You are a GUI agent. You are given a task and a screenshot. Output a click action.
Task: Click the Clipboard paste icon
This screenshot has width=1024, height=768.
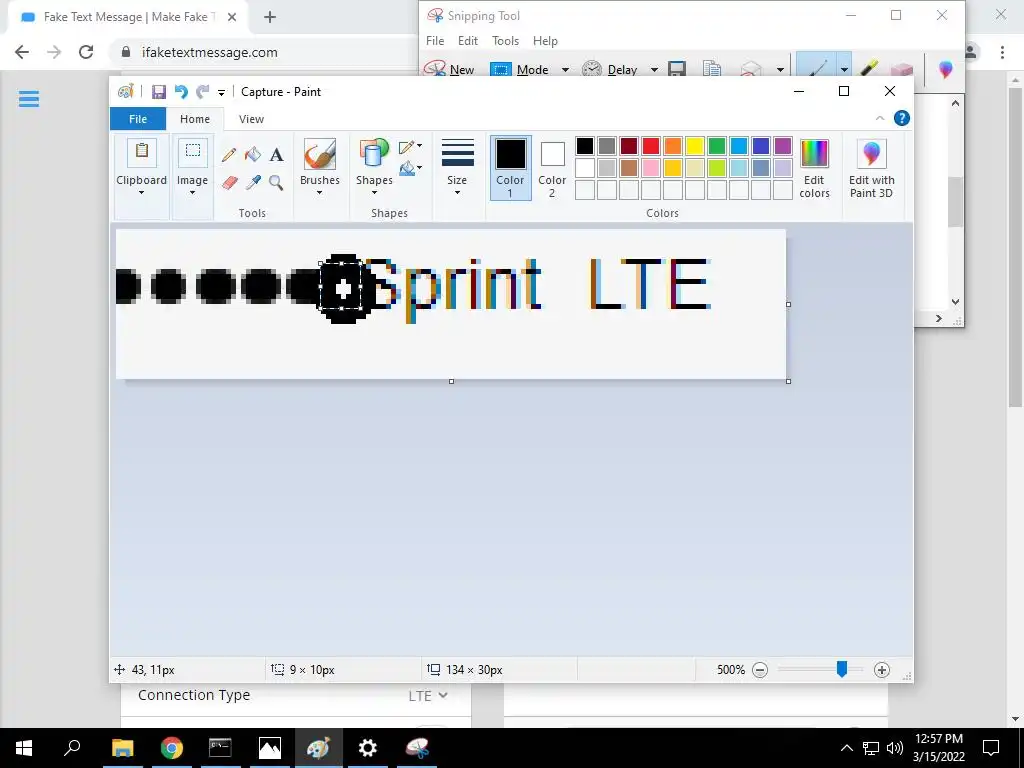pos(141,152)
